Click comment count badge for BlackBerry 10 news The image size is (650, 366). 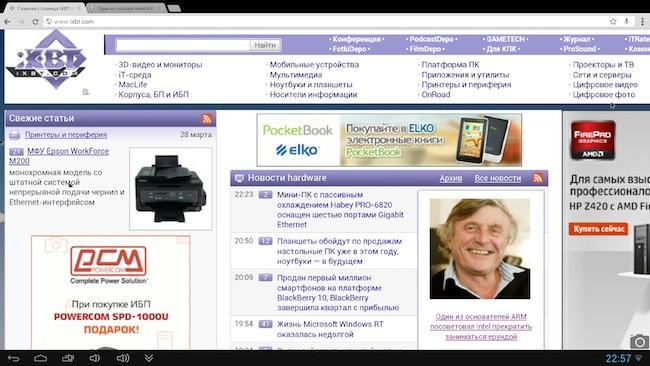pyautogui.click(x=265, y=278)
